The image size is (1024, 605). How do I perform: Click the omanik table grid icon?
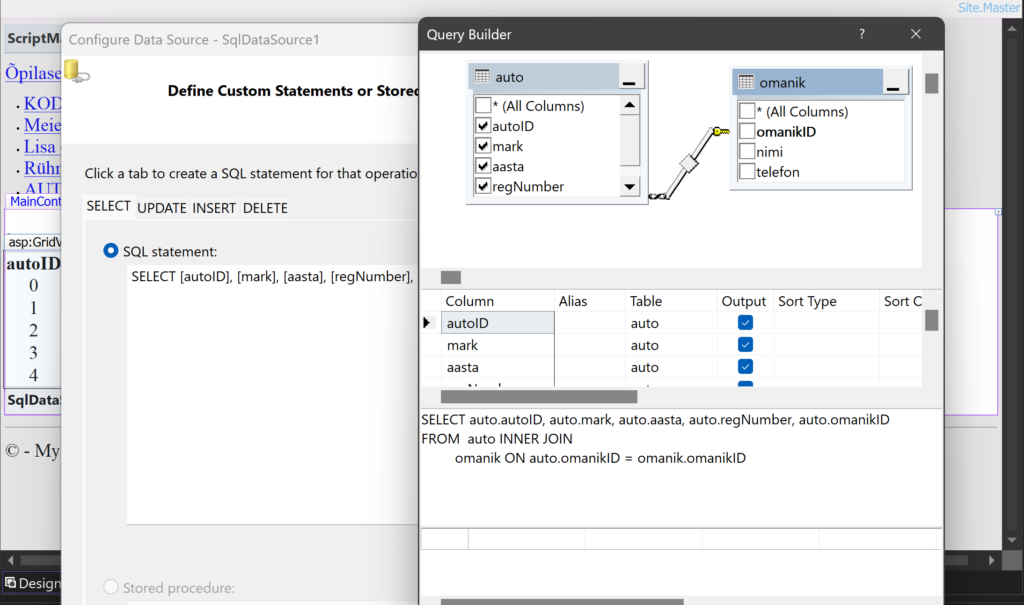(x=746, y=83)
